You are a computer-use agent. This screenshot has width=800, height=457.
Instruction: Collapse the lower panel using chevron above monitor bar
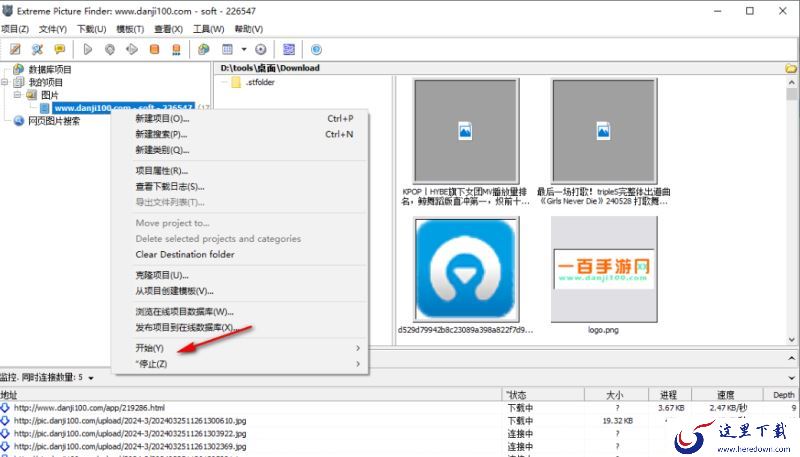click(791, 359)
